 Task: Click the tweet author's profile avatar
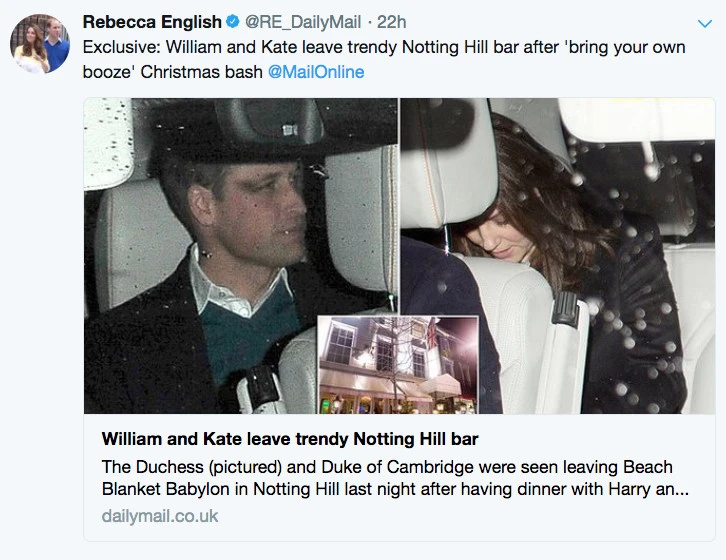tap(40, 43)
